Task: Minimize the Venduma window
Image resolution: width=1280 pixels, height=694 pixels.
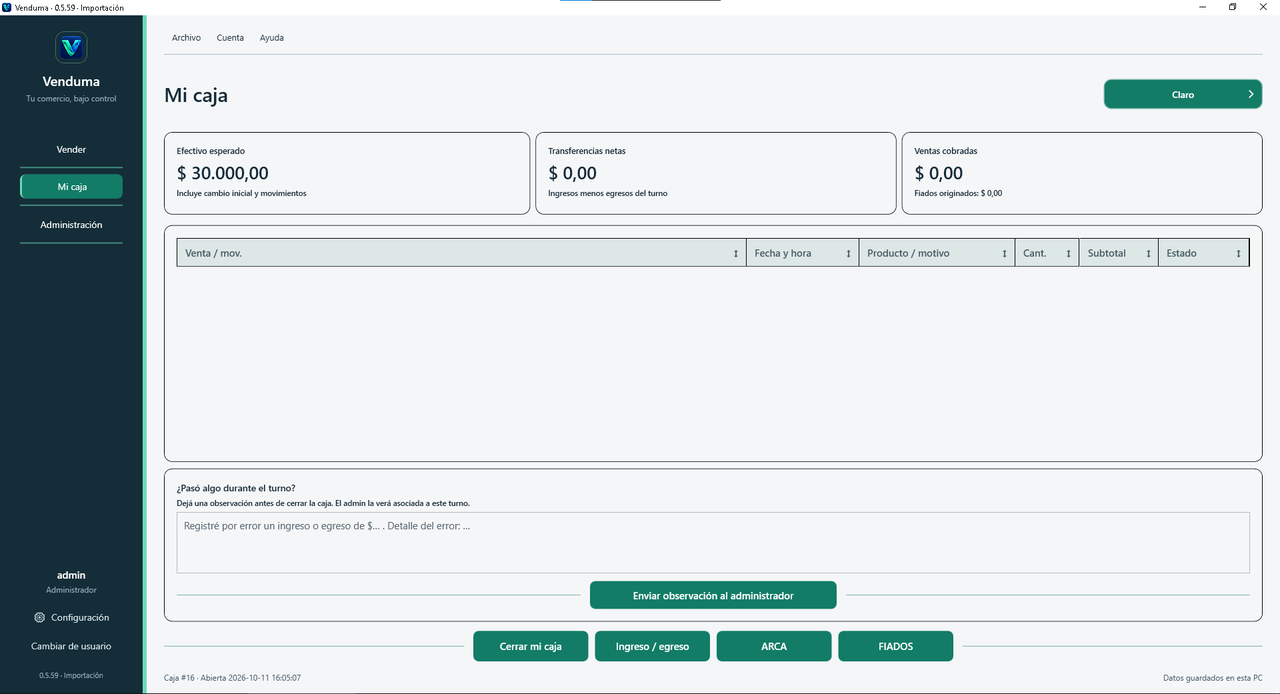Action: pos(1201,7)
